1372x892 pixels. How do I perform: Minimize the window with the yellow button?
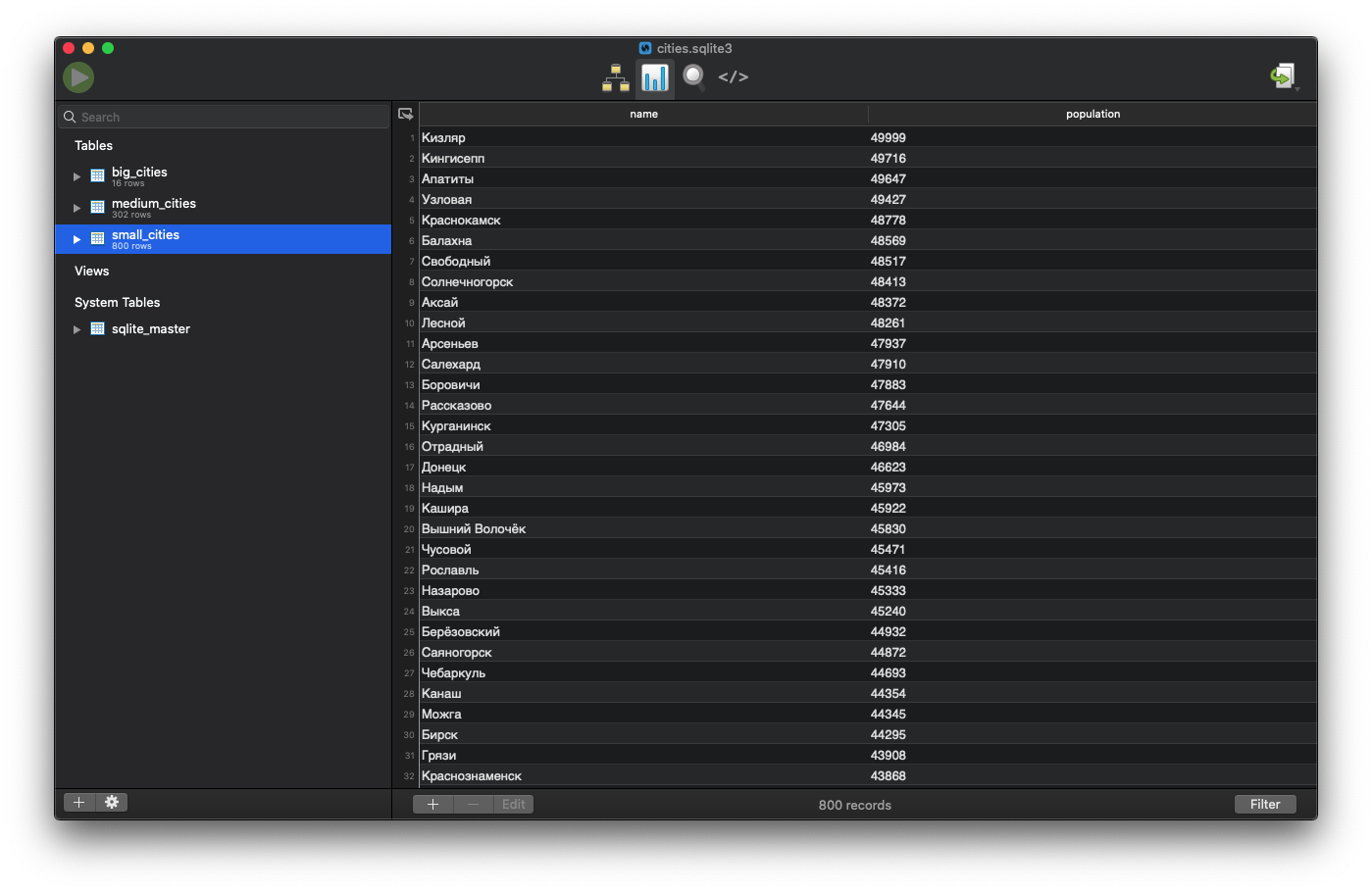click(88, 48)
